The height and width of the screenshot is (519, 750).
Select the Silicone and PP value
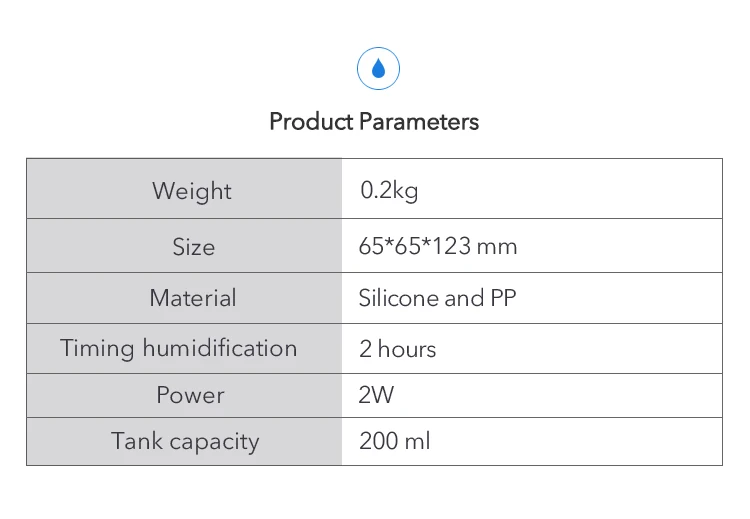click(437, 298)
